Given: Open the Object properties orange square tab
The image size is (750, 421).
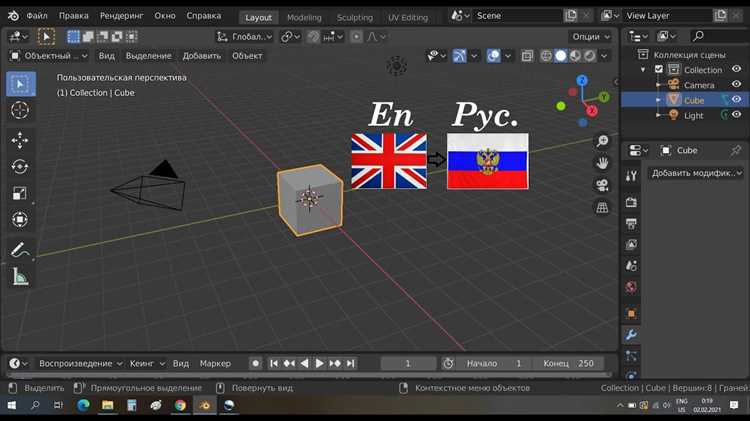Looking at the screenshot, I should tap(631, 313).
